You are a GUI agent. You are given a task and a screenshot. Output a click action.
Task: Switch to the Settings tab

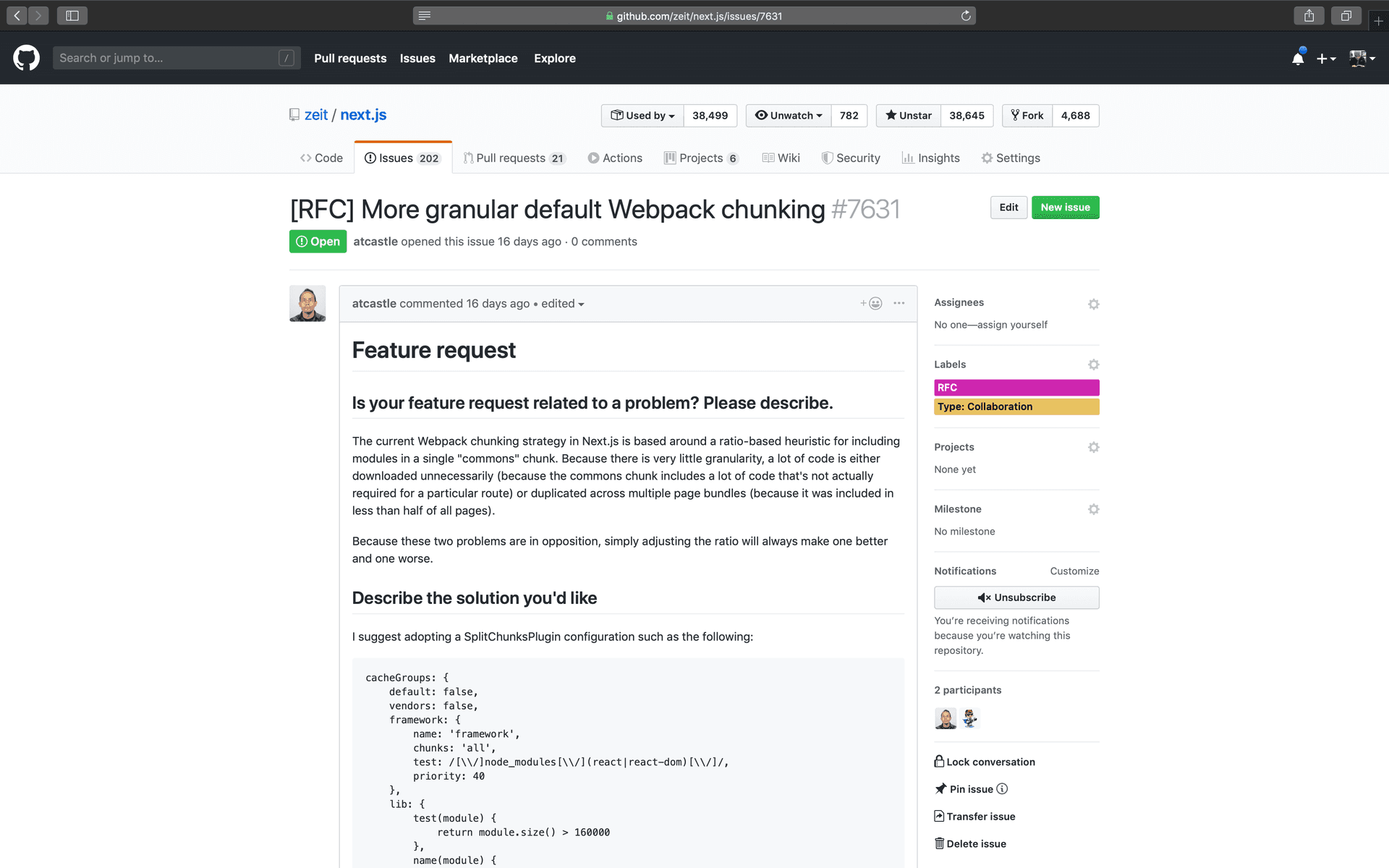pos(1011,158)
